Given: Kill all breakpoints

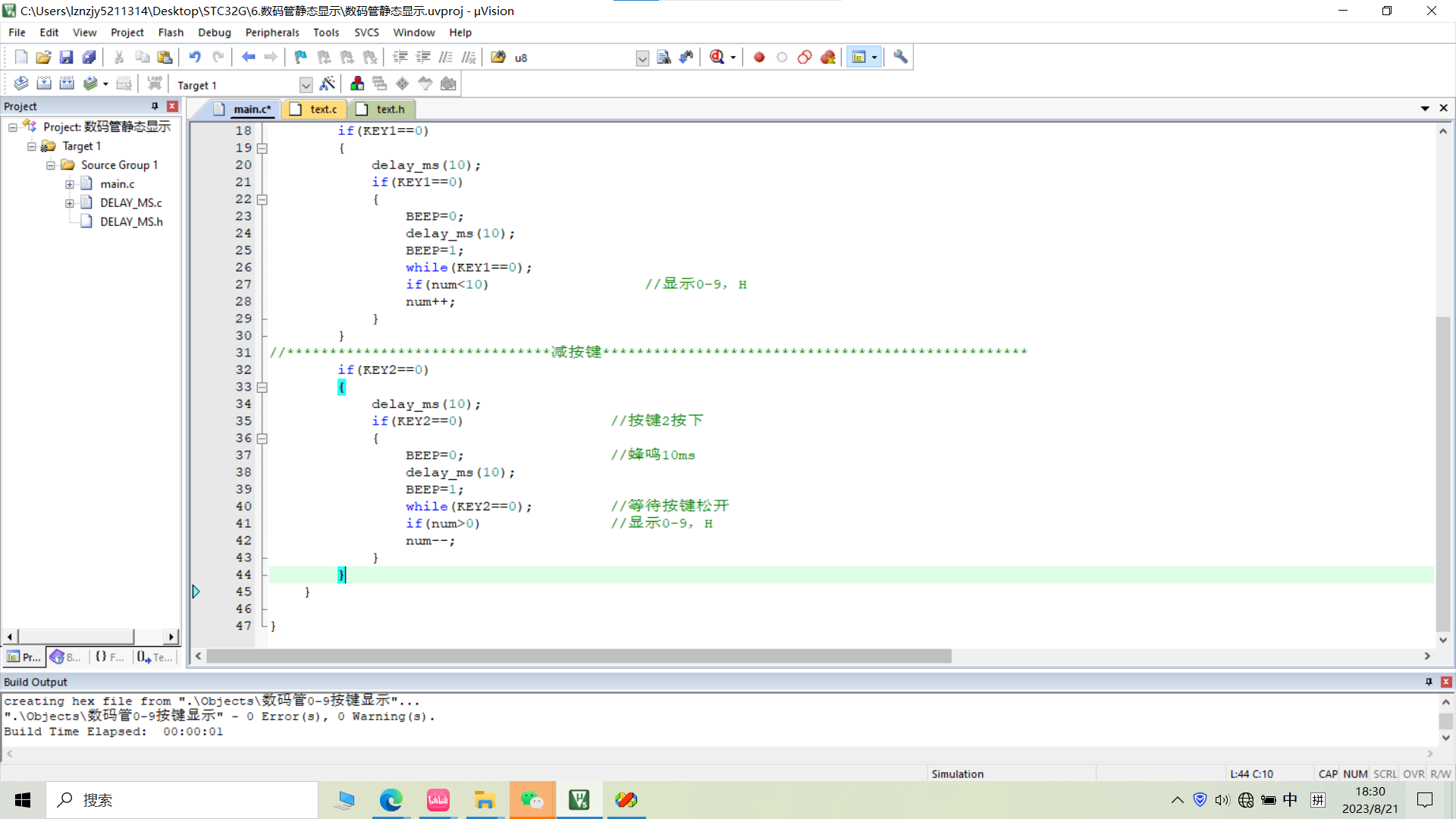Looking at the screenshot, I should [828, 58].
